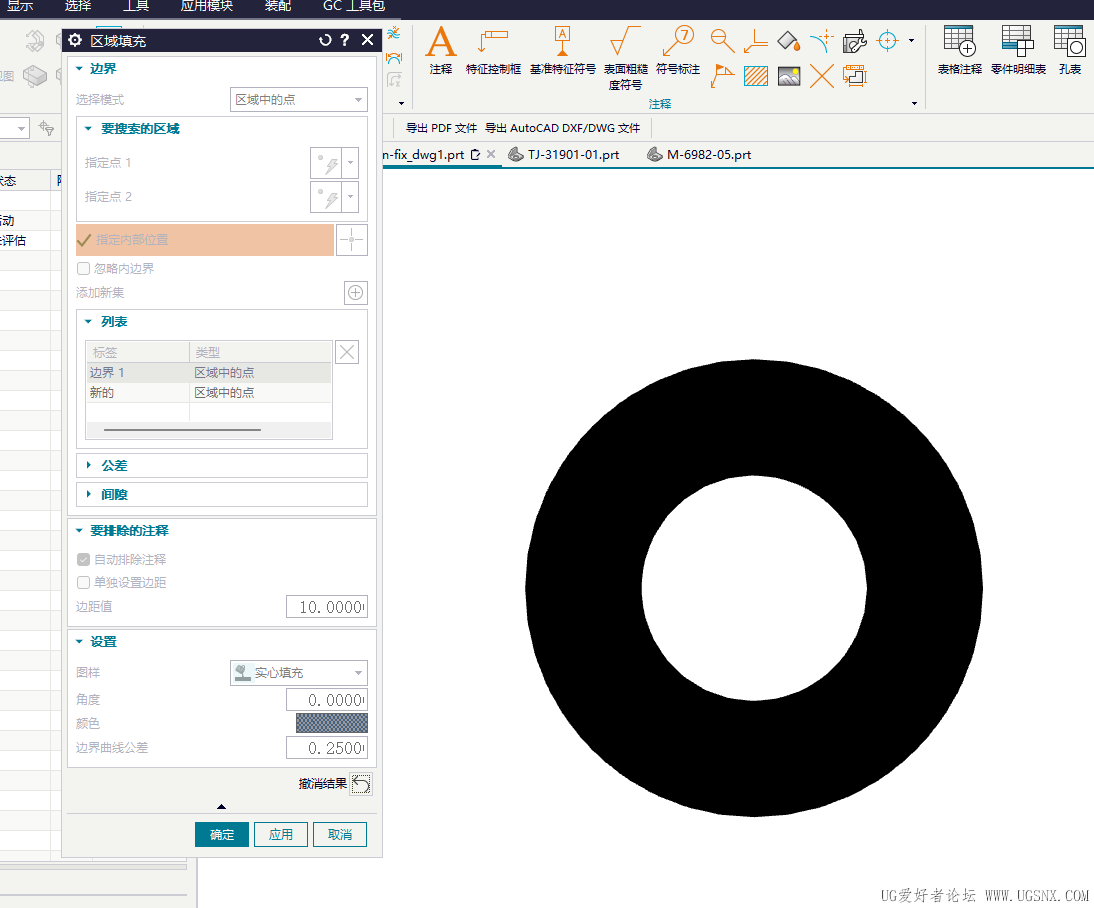Screen dimensions: 1094x908
Task: Click the 颜色 color swatch
Action: click(331, 723)
